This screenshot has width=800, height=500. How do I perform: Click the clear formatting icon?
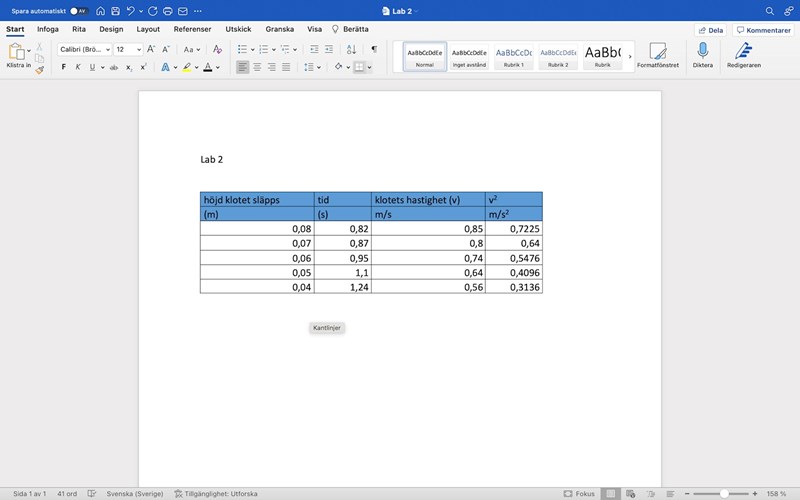point(217,49)
